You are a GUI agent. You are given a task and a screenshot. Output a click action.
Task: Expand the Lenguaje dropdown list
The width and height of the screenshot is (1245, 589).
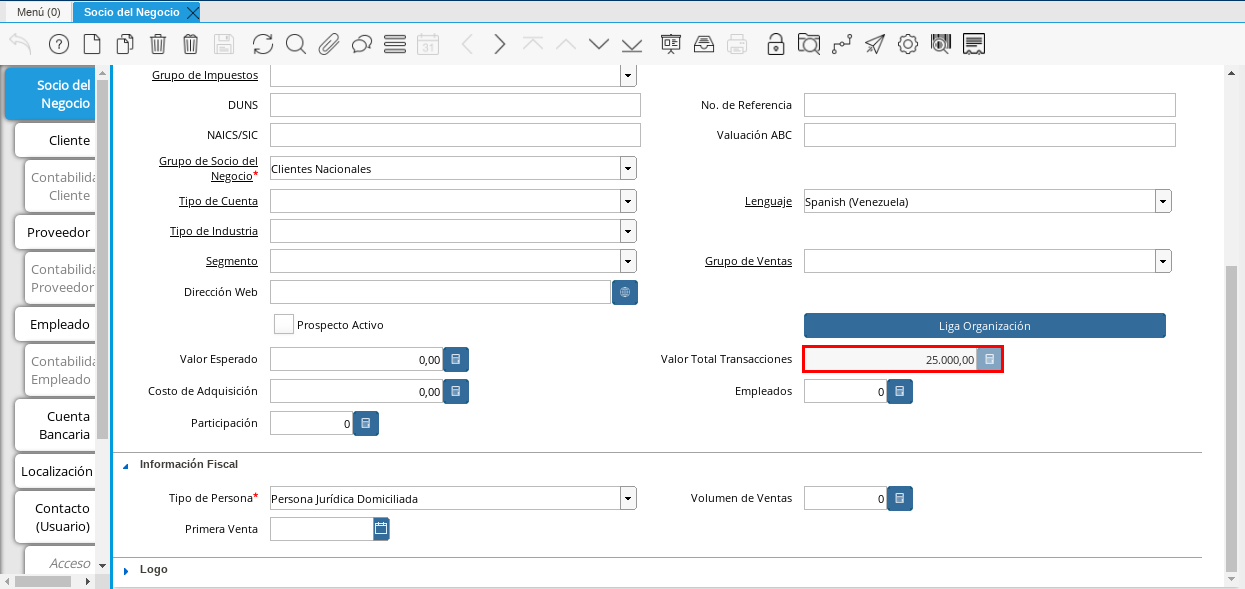click(x=1163, y=201)
